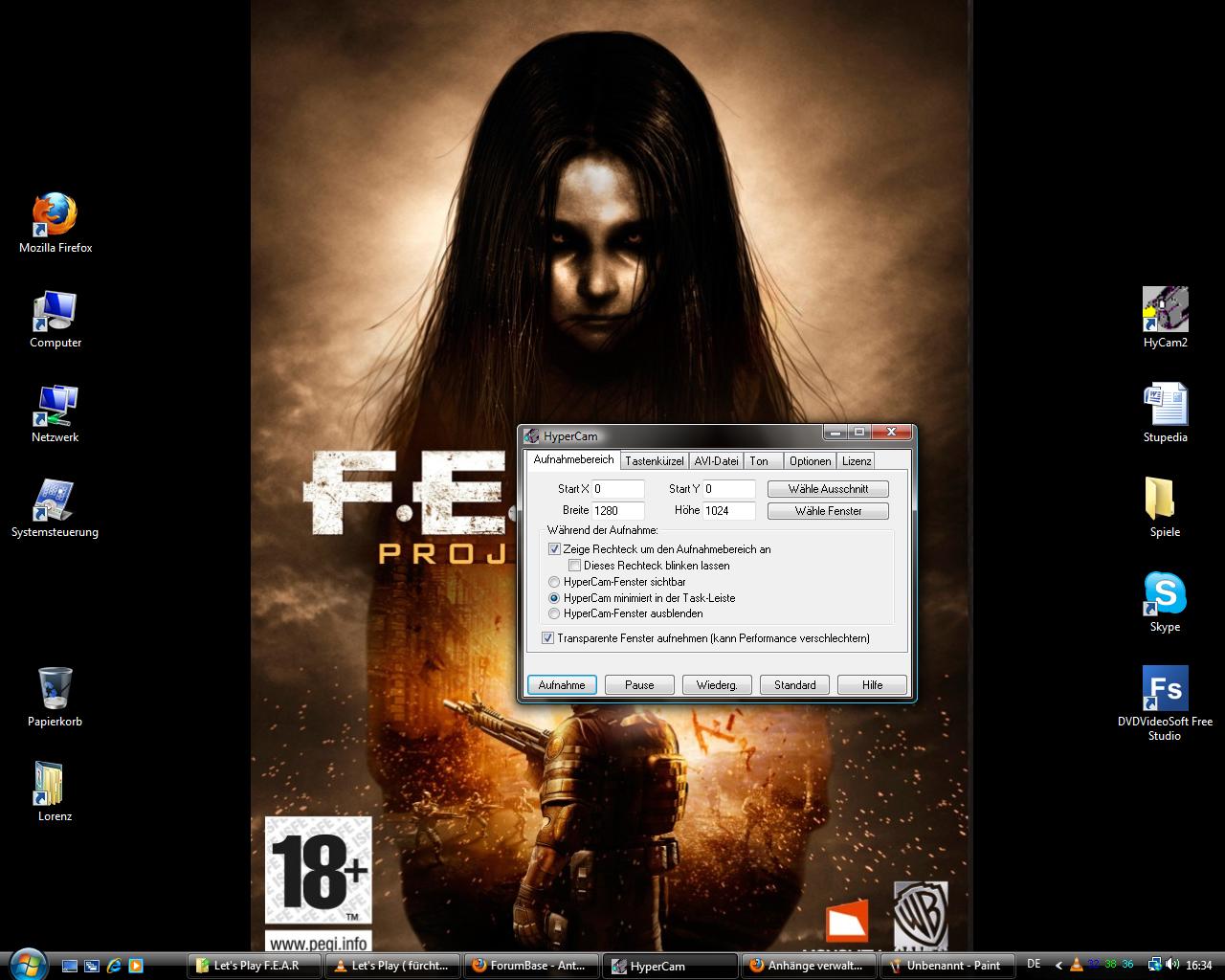Launch the HyCam2 desktop shortcut

pos(1165,310)
